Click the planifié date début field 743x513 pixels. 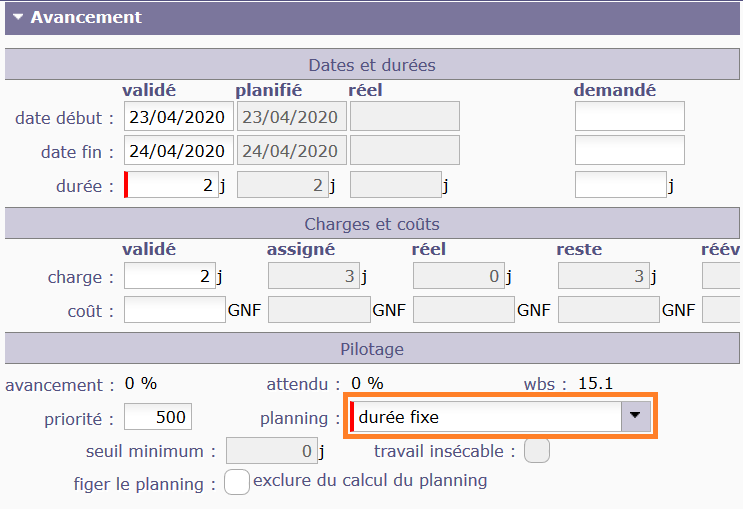click(x=290, y=117)
